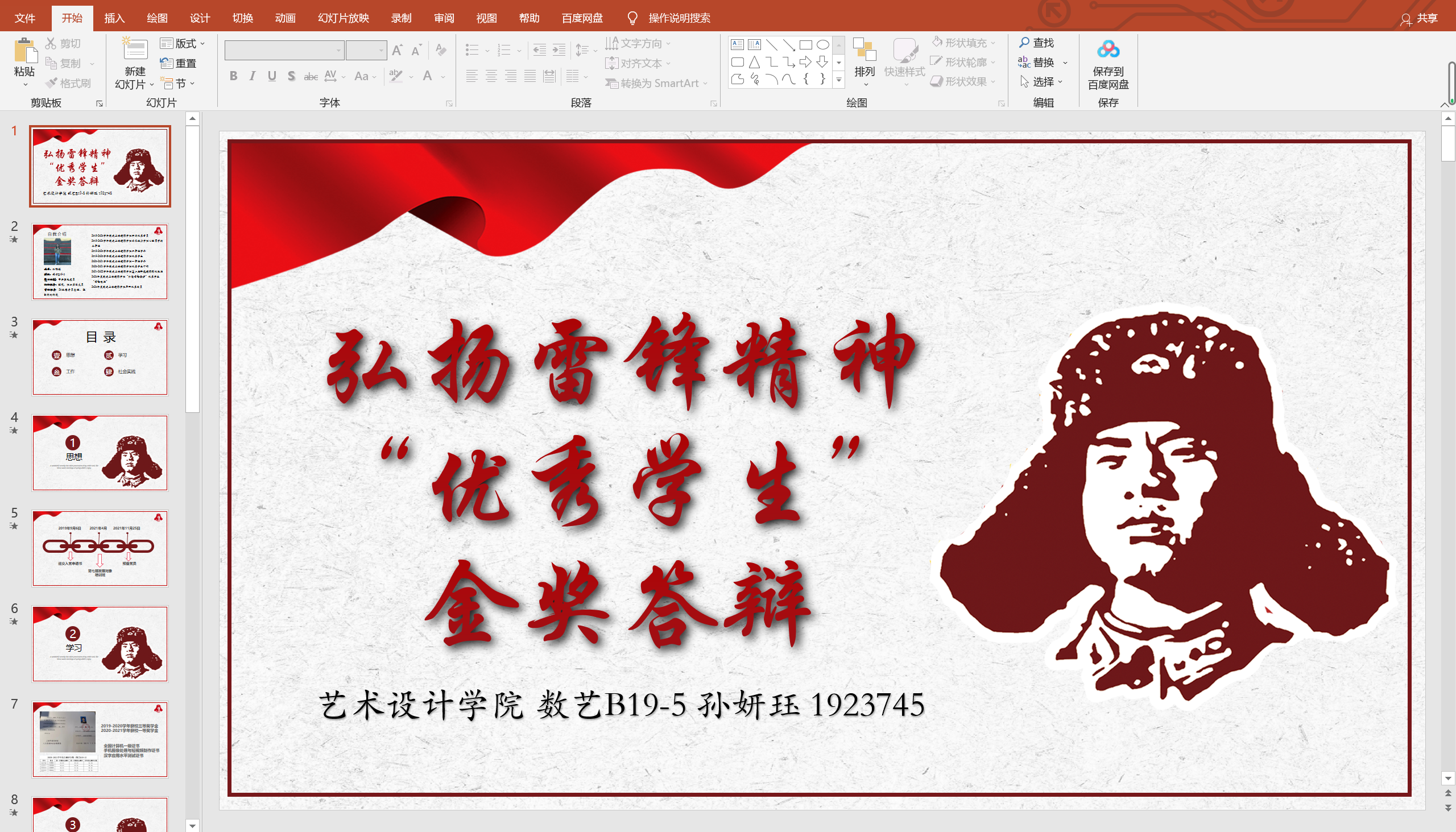
Task: Click the Find (查找) magnifier
Action: 1036,43
